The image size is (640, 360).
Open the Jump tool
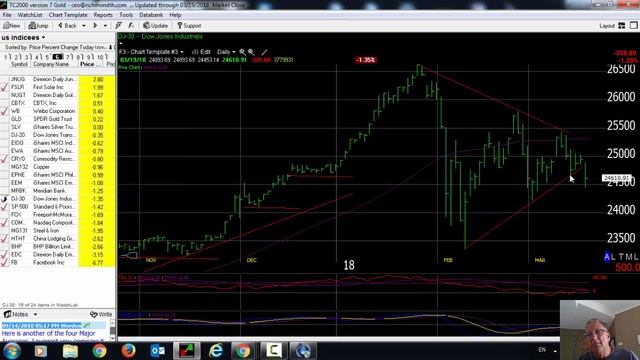point(38,26)
